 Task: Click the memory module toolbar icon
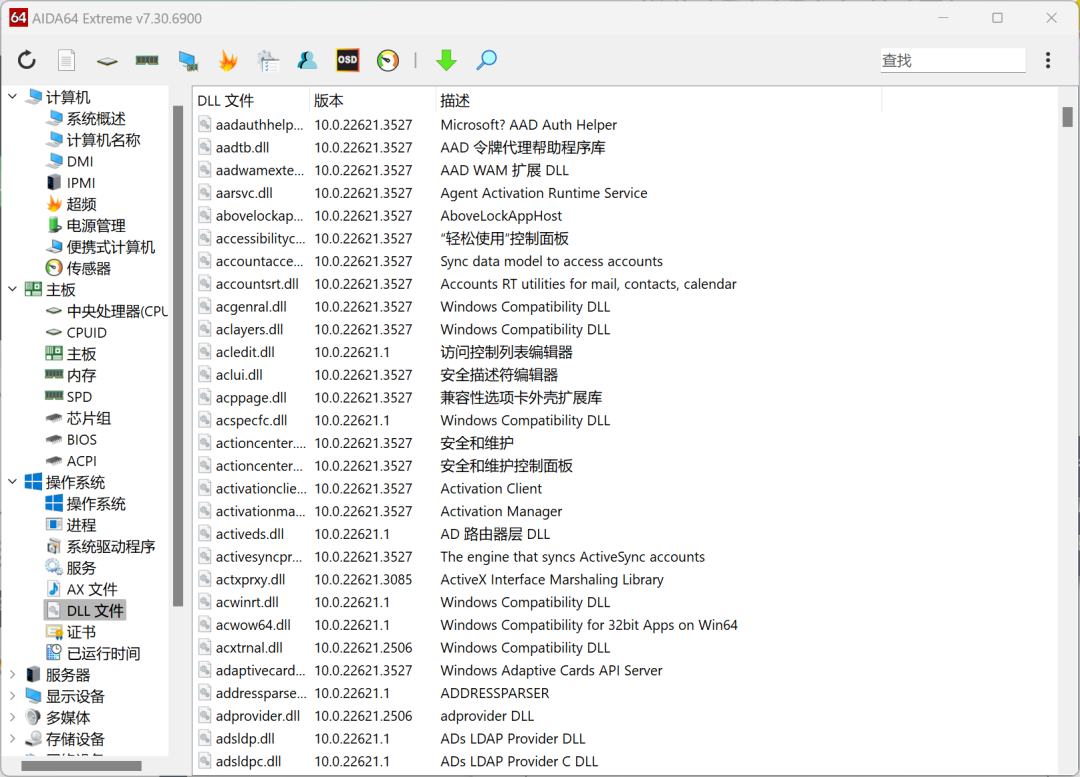pyautogui.click(x=147, y=61)
